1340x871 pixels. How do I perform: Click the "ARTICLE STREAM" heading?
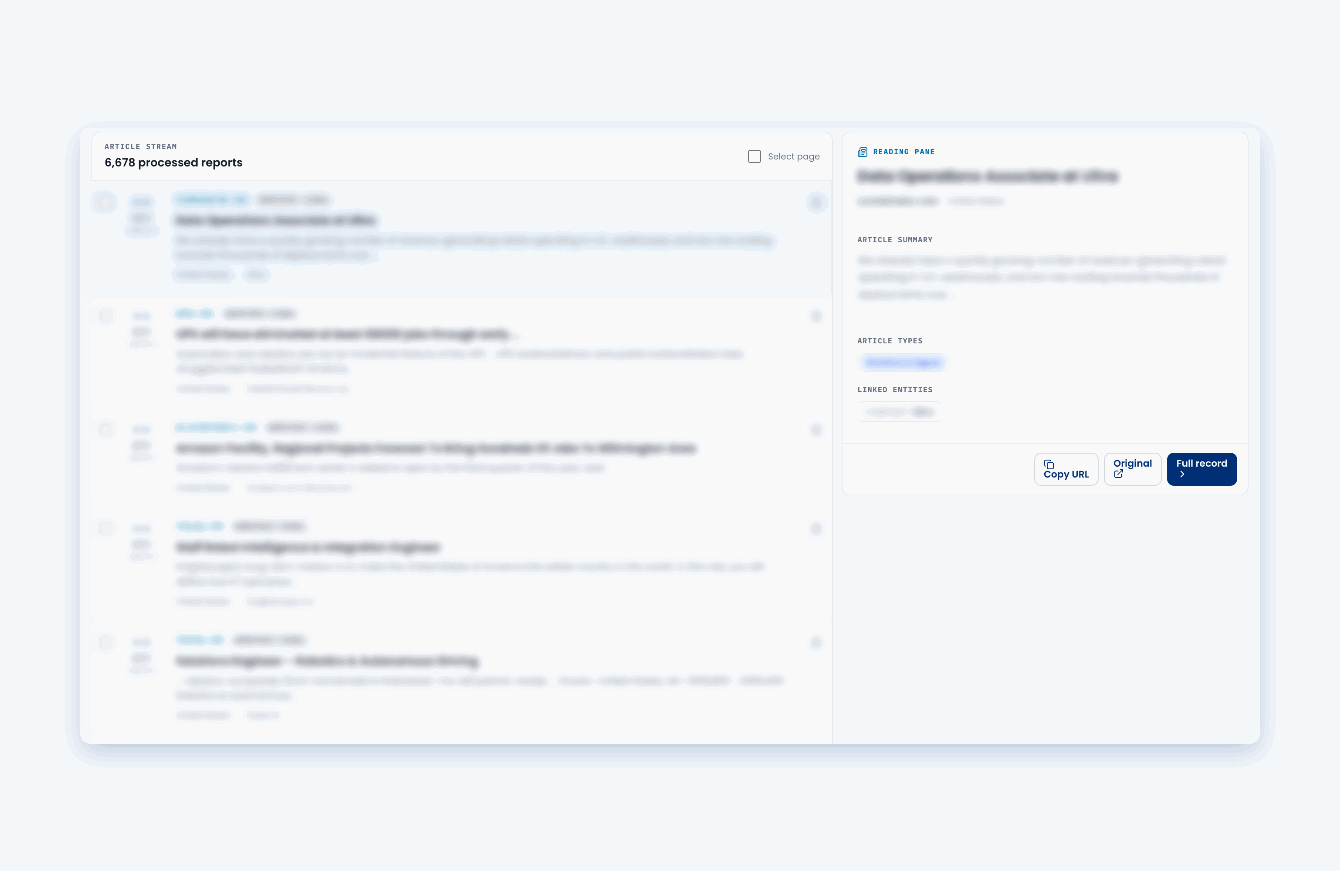coord(141,147)
